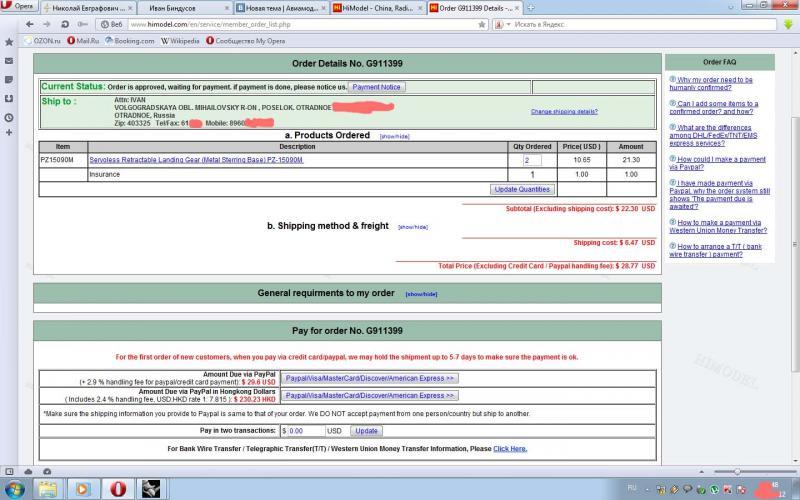Launch Opera from the Windows taskbar
The height and width of the screenshot is (500, 800).
click(118, 489)
